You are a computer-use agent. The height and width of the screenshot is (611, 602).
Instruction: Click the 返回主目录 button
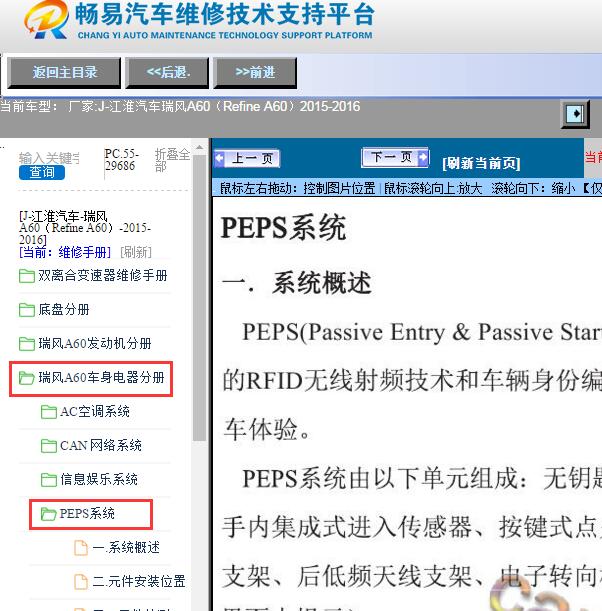point(64,72)
